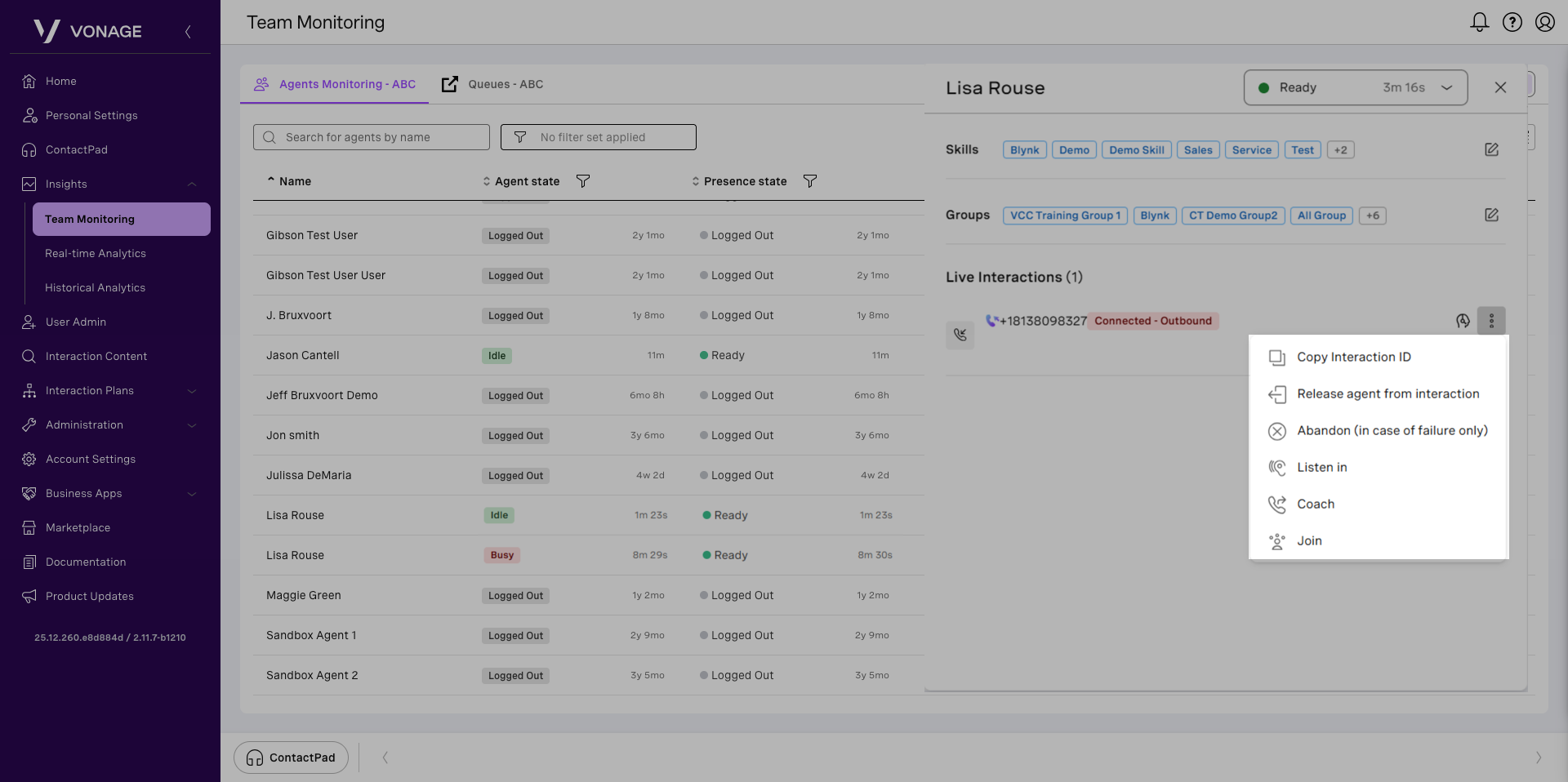Switch to the Queues - ABC tab
Screen dimensions: 1568x782
point(493,84)
